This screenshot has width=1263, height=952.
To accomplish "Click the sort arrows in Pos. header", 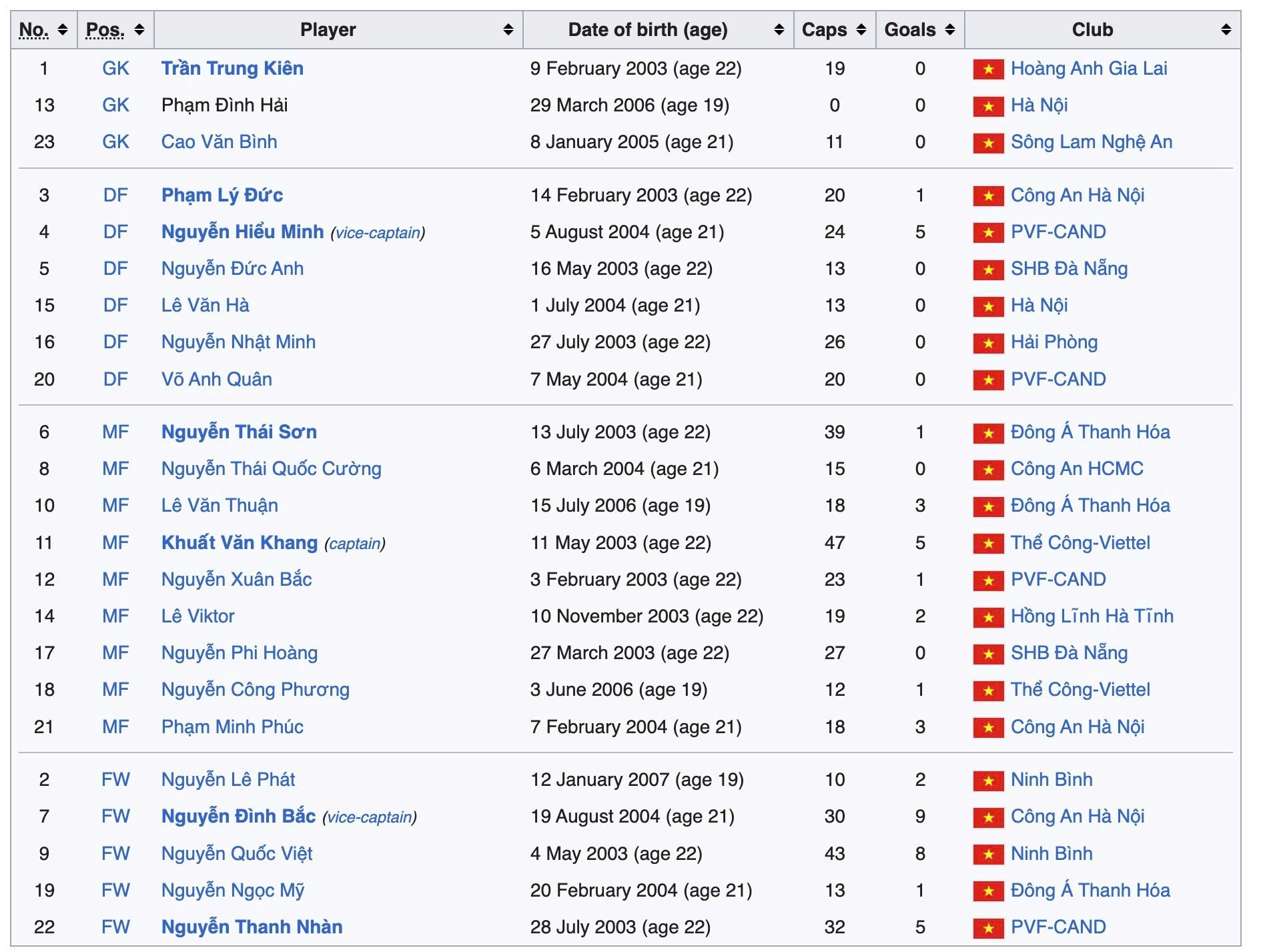I will pyautogui.click(x=139, y=29).
